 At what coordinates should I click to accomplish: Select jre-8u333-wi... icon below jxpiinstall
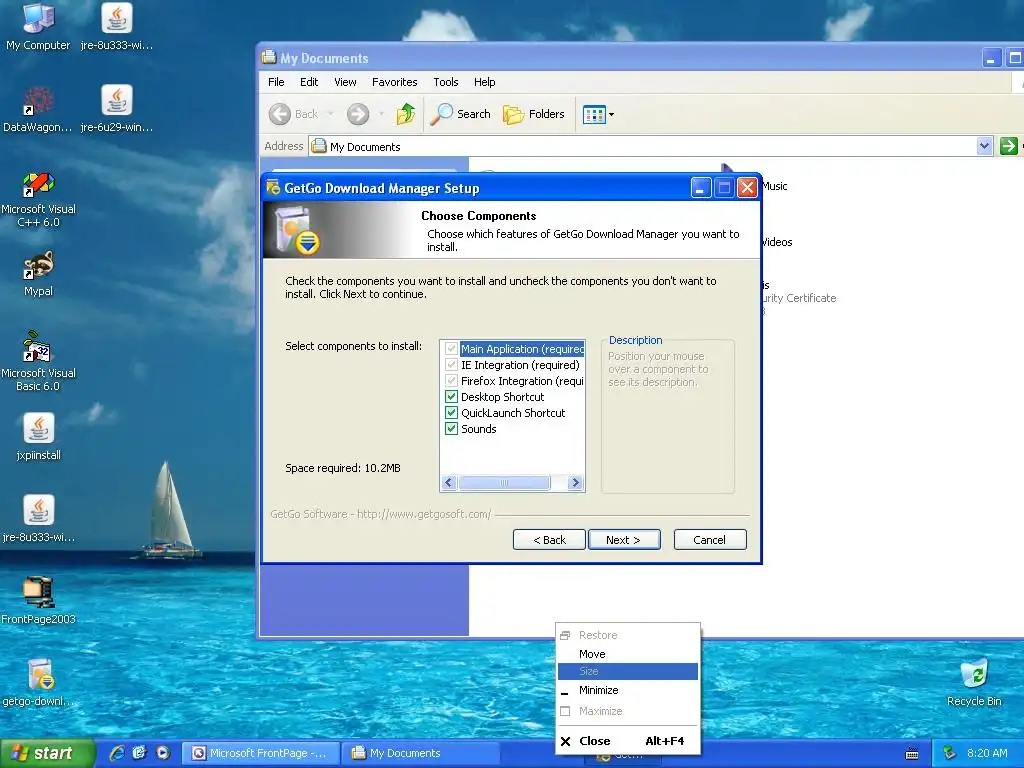click(x=38, y=519)
